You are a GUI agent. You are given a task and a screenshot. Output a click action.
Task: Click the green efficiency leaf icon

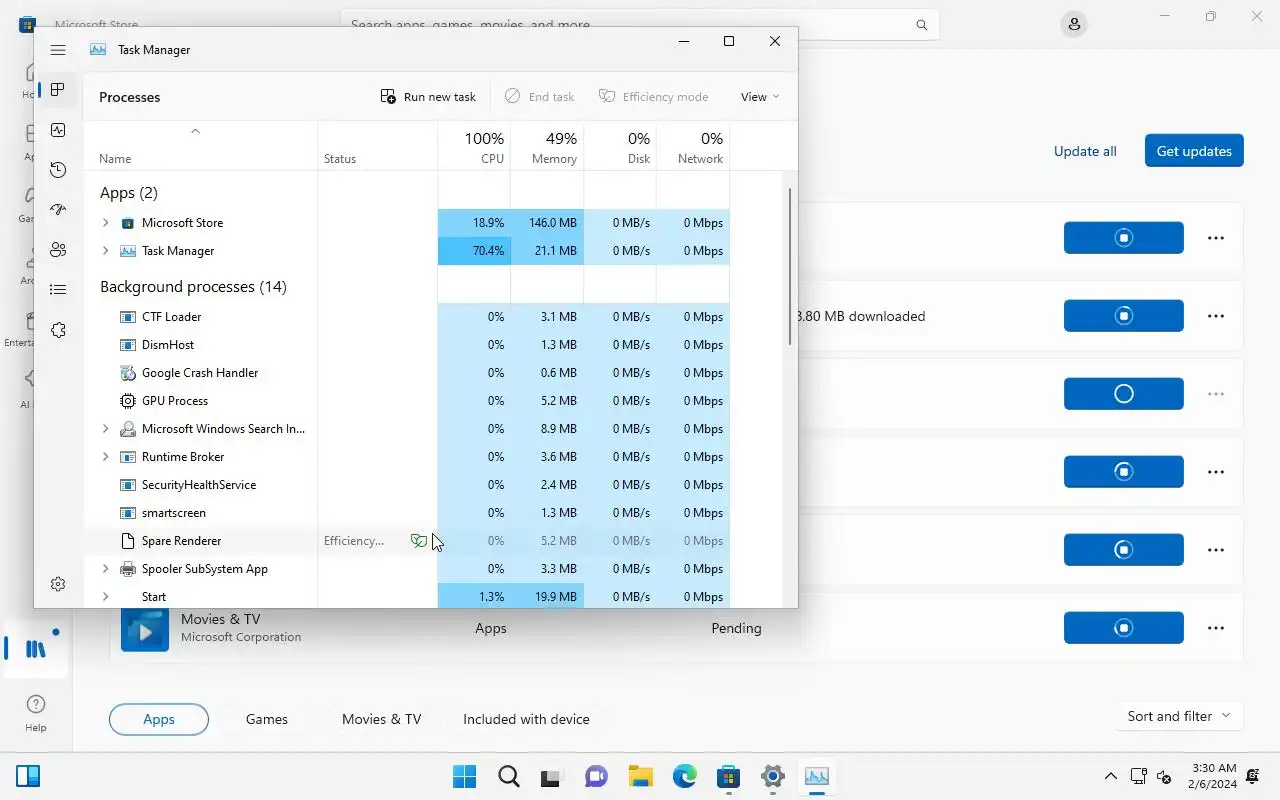pyautogui.click(x=418, y=541)
